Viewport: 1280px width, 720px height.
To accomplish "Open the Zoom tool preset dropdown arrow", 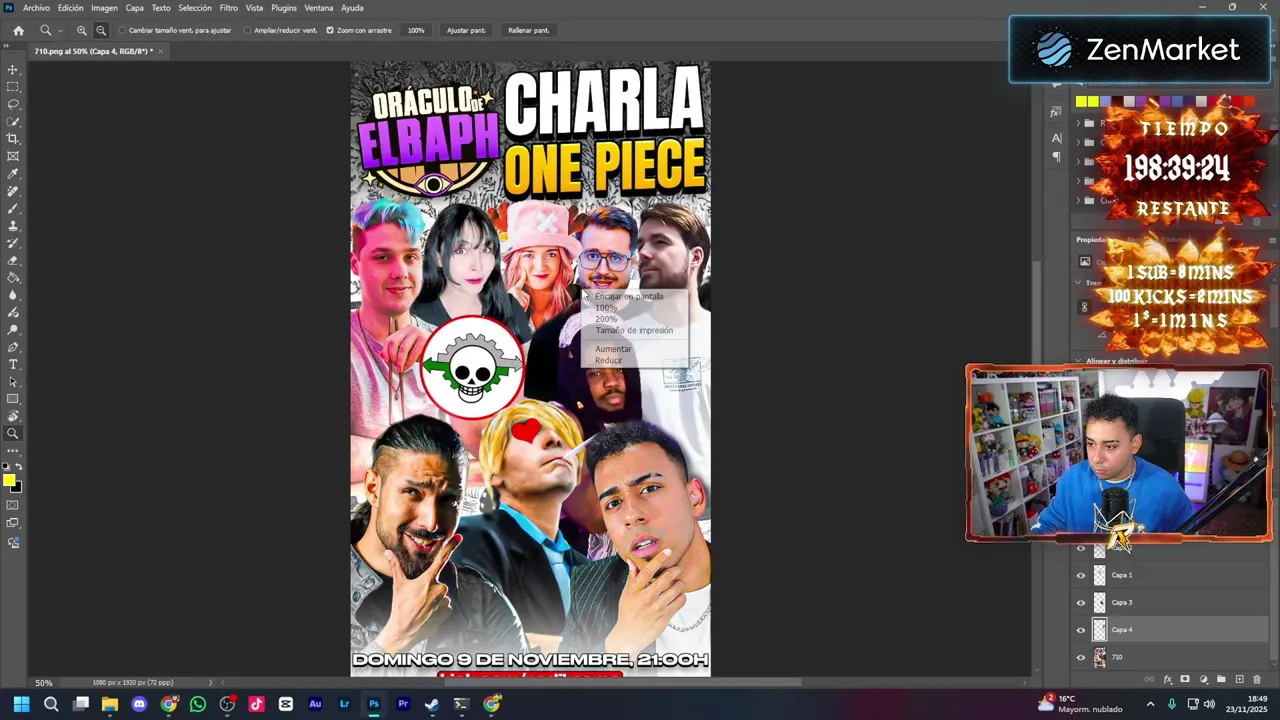I will click(x=60, y=31).
